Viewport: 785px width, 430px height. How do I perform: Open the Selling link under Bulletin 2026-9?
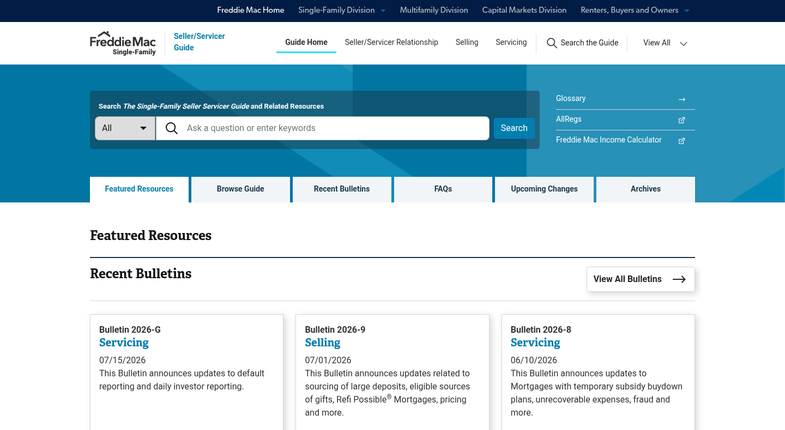[322, 343]
